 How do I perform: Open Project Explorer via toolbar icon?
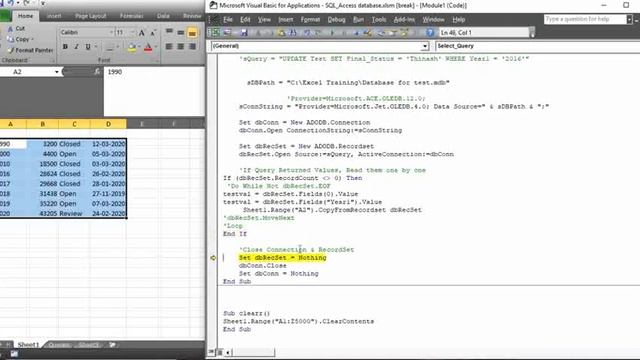[380, 33]
